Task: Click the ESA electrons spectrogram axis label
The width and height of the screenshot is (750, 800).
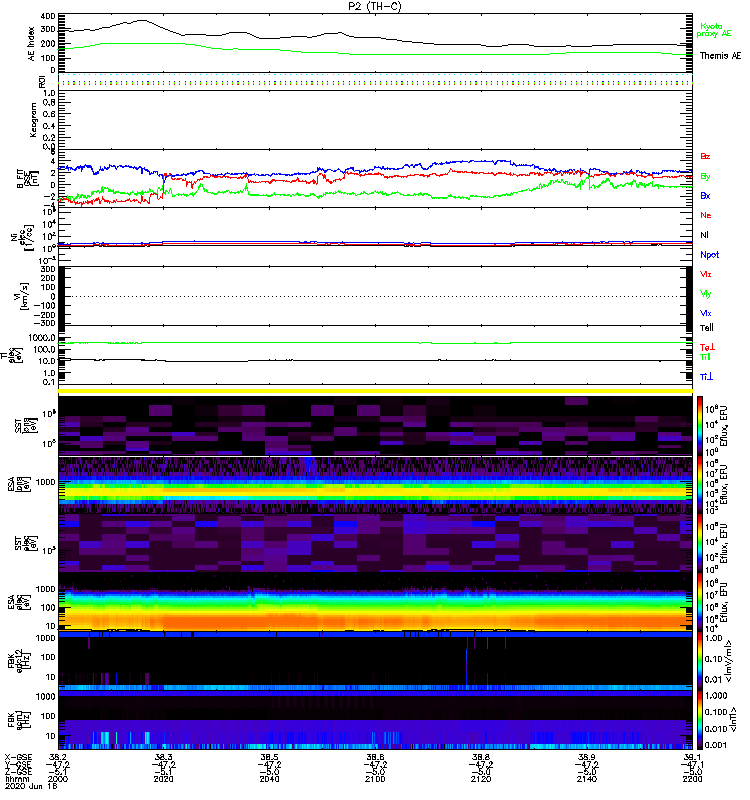Action: click(x=21, y=602)
